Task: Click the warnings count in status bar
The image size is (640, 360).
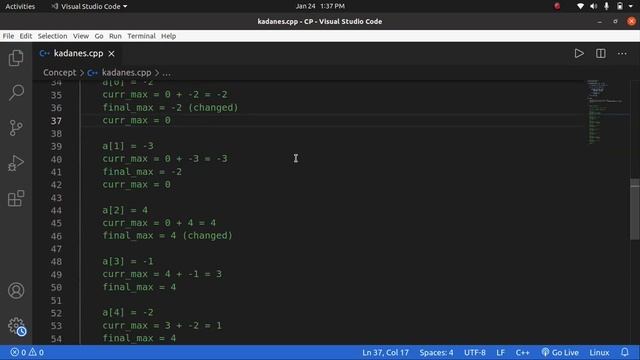Action: (36, 352)
